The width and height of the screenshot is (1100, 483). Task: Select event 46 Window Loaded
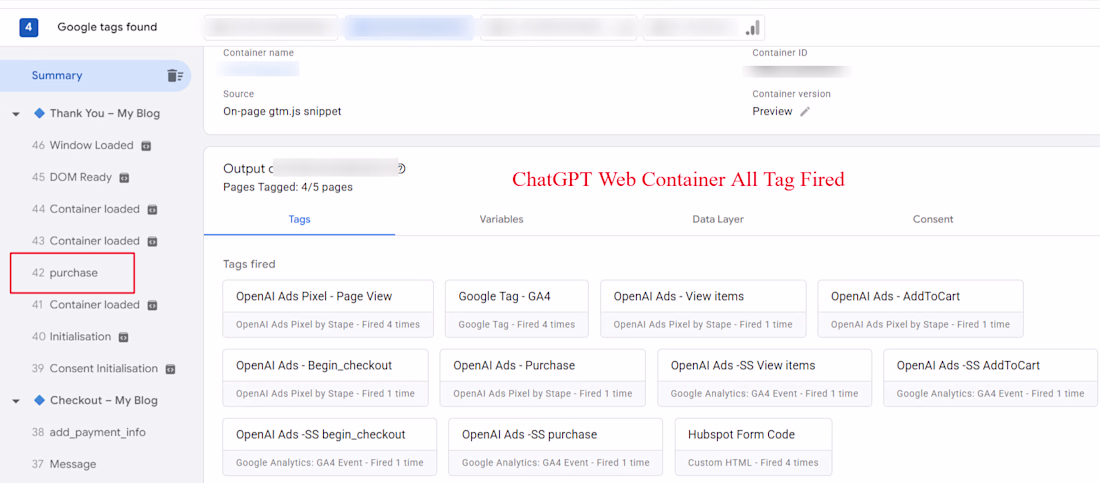83,145
